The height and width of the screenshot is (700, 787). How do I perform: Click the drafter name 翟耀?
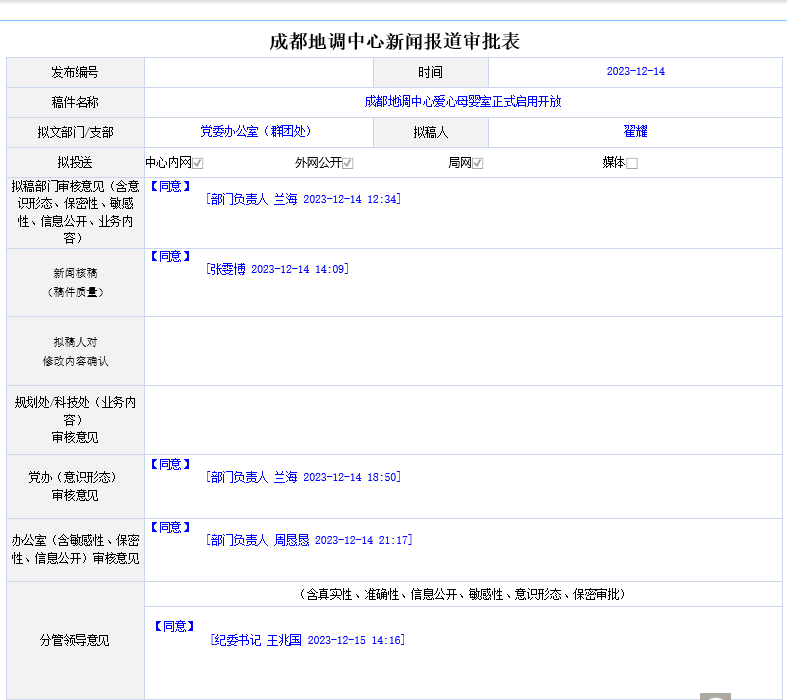[635, 132]
